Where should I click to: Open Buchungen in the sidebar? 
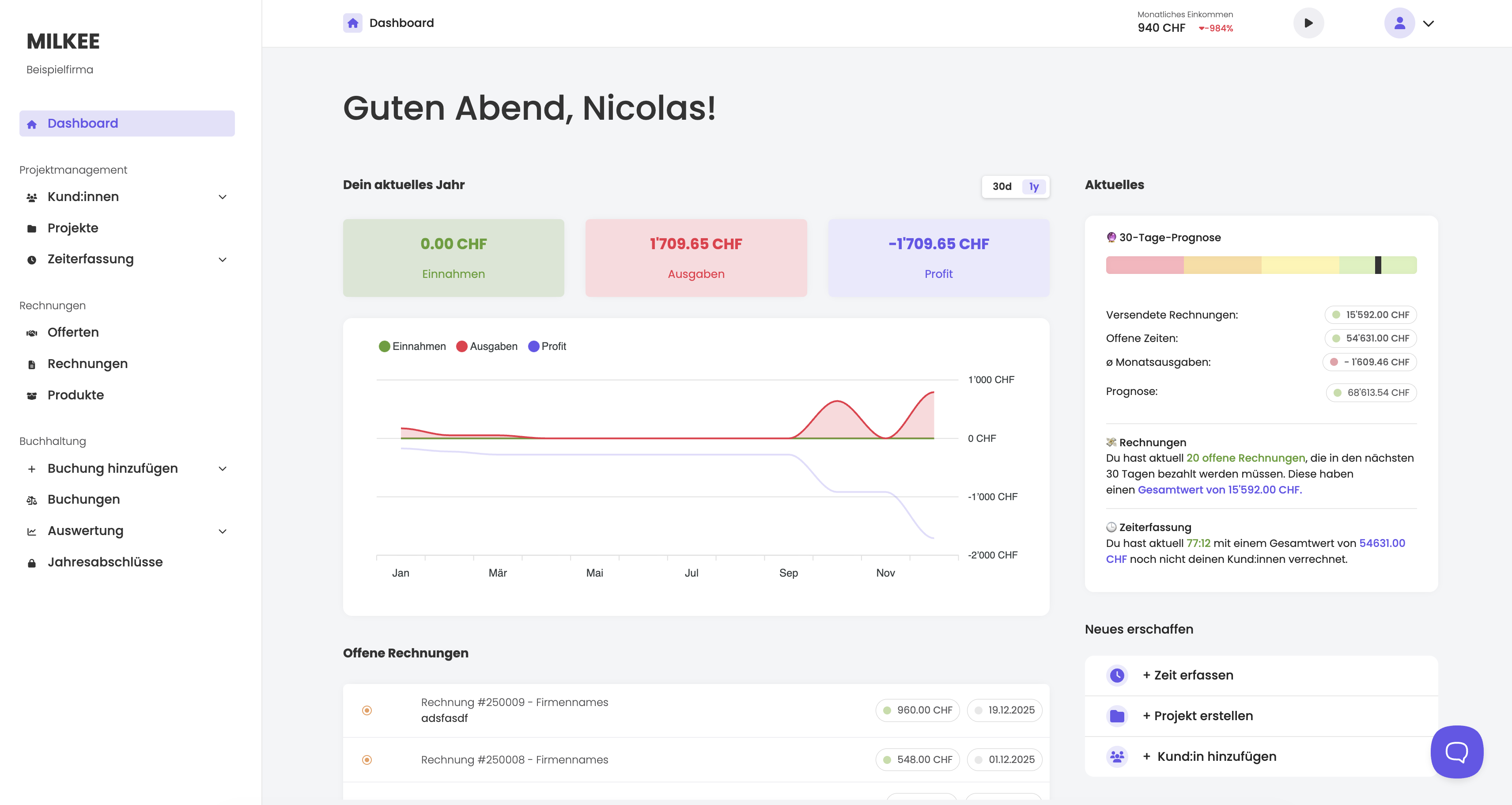[x=83, y=500]
